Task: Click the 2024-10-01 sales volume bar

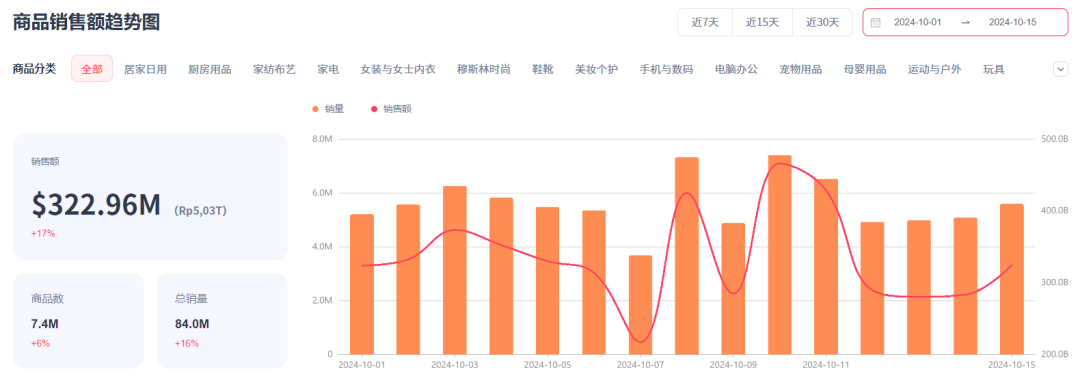Action: [362, 284]
